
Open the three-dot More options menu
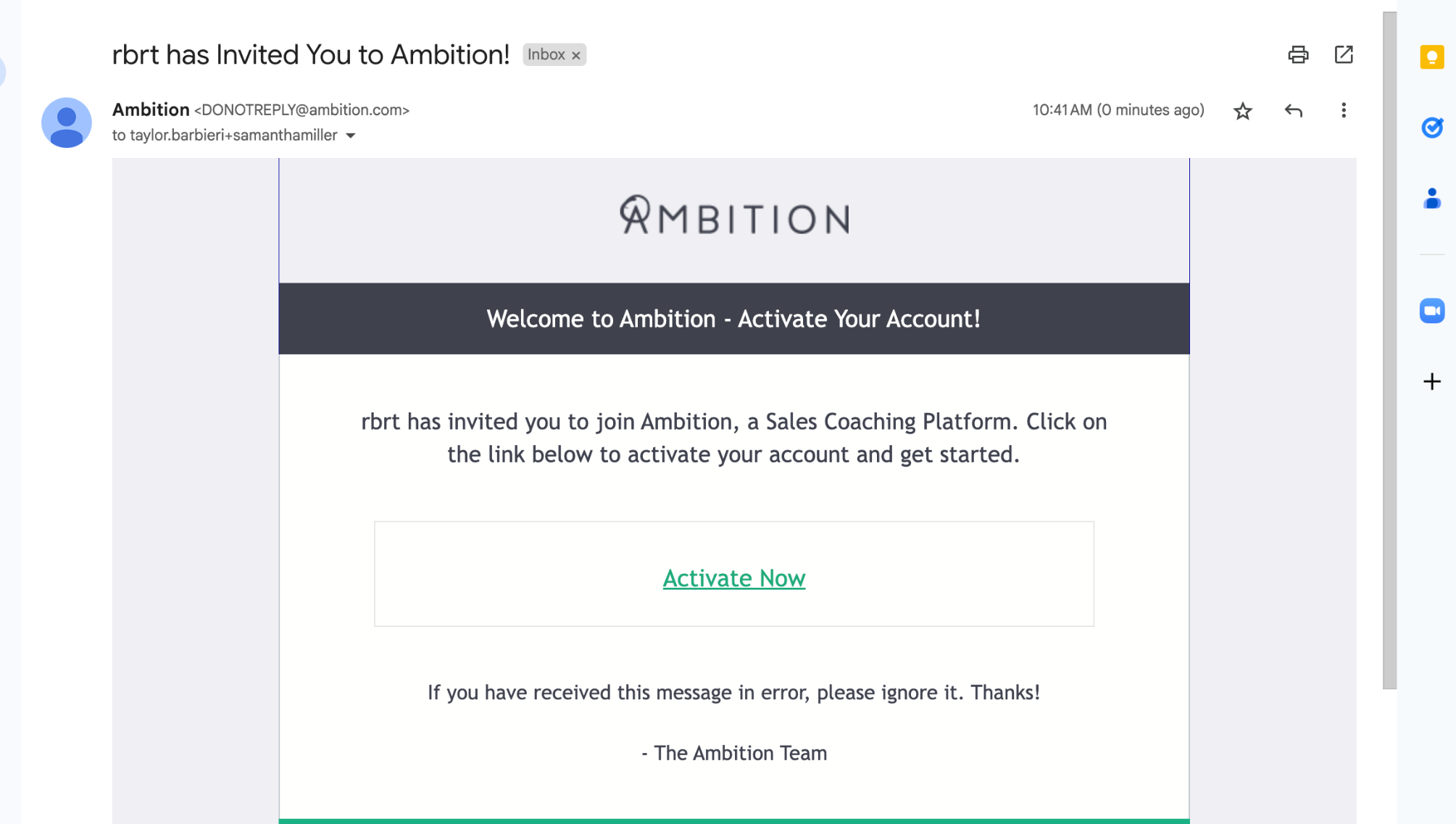coord(1344,110)
